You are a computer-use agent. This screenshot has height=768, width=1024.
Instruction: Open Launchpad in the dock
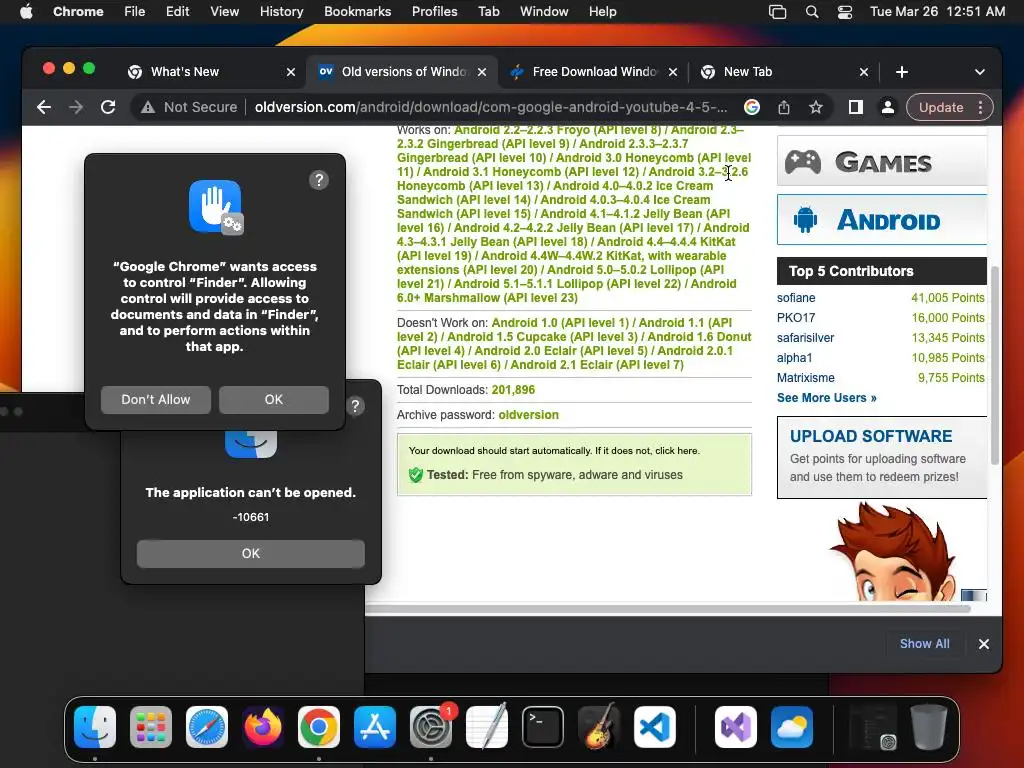click(151, 727)
